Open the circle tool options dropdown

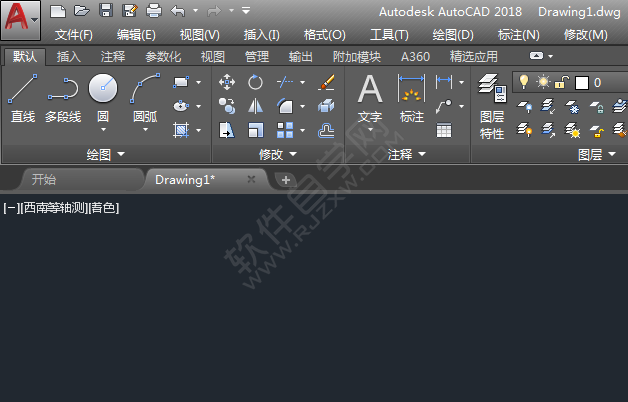coord(103,130)
